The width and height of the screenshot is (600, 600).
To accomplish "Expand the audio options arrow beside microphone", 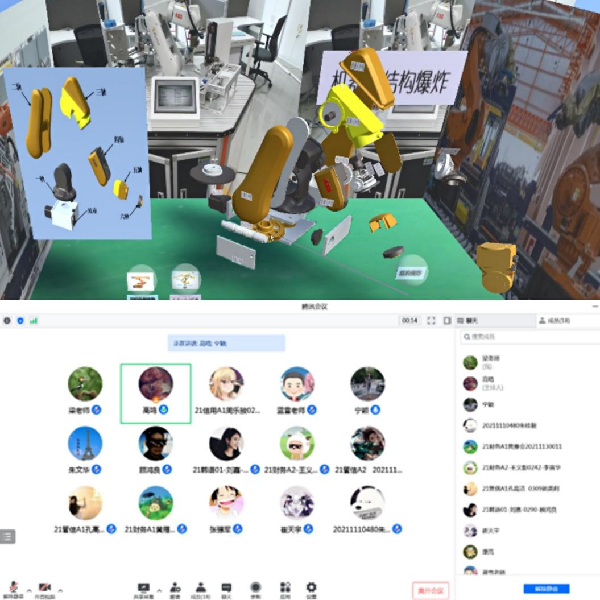I will click(26, 585).
